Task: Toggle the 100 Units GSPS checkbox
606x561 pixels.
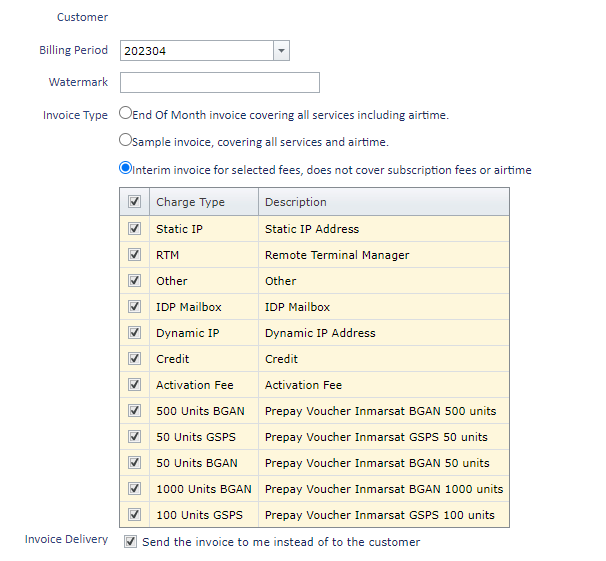Action: pos(134,515)
